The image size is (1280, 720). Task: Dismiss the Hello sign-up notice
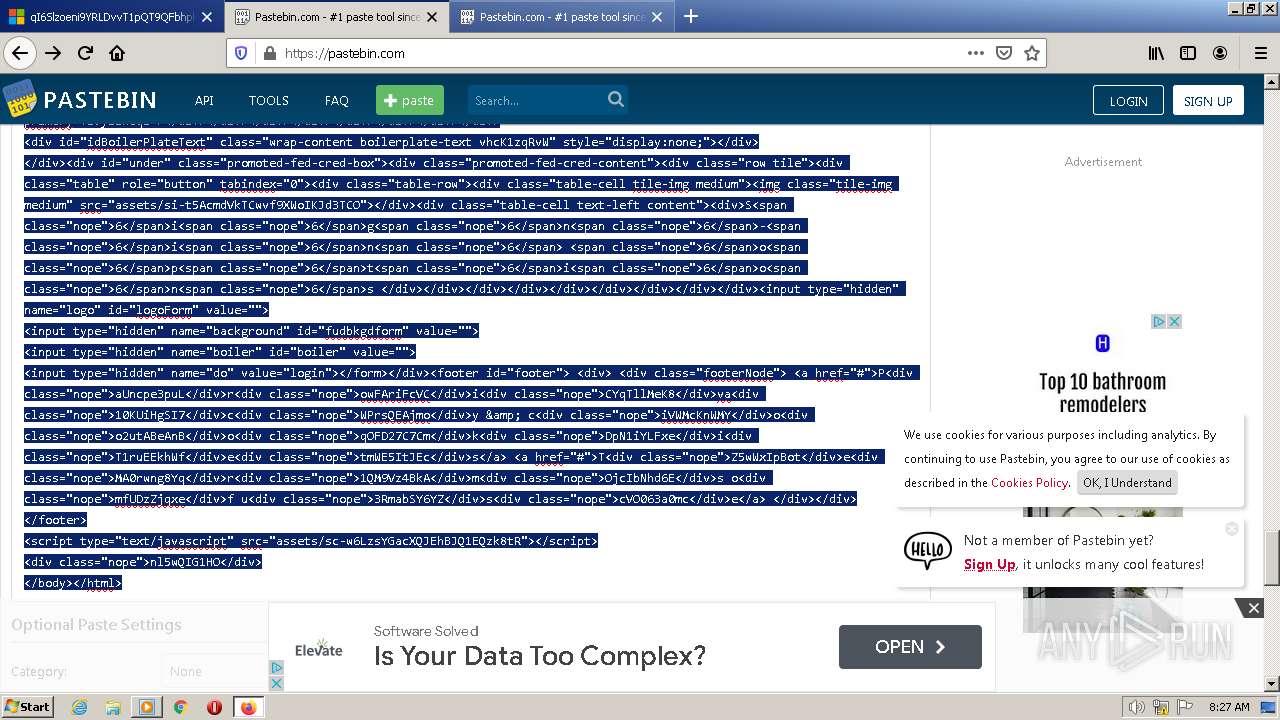pyautogui.click(x=1232, y=528)
